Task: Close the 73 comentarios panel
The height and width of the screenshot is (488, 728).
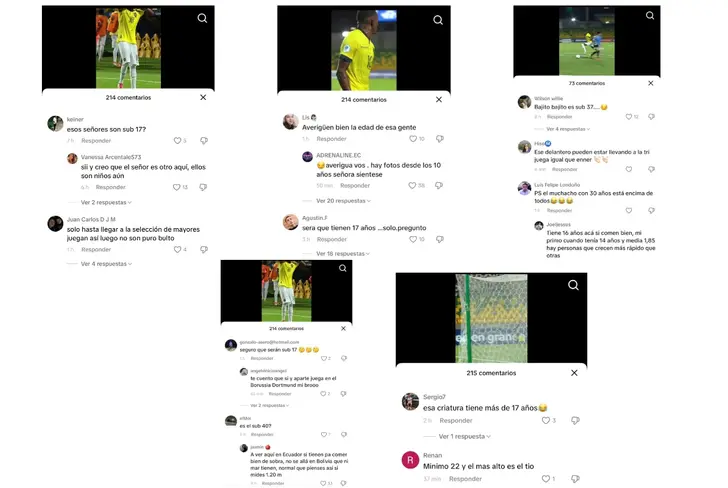Action: [650, 83]
